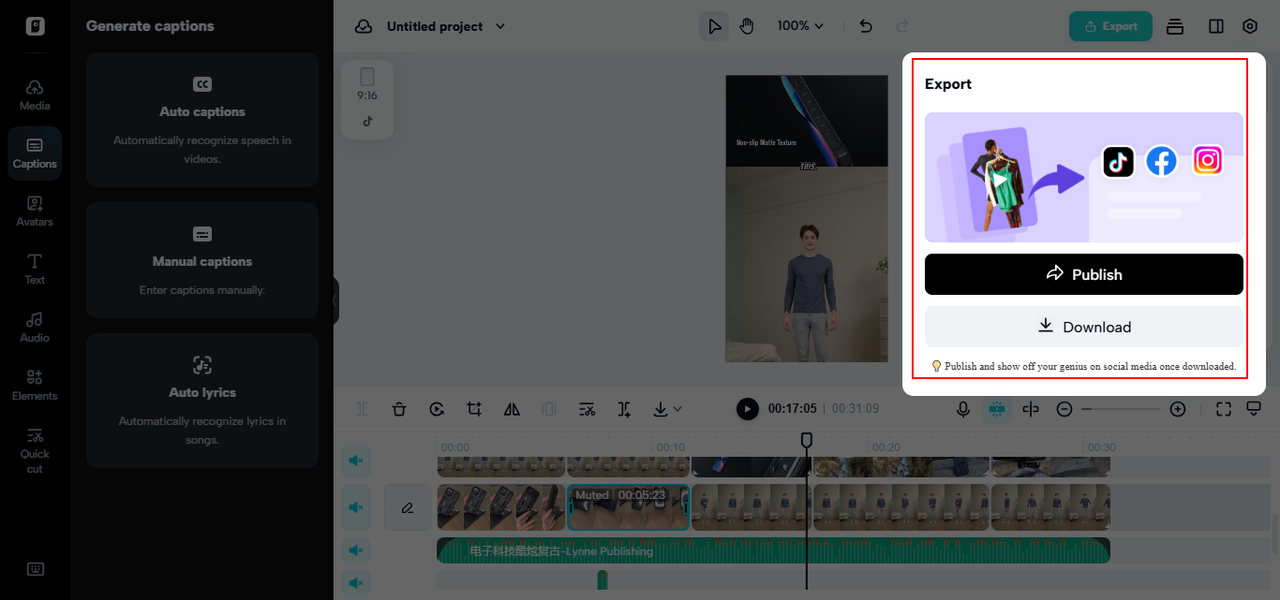Click the redo arrow
The image size is (1280, 600).
[902, 26]
